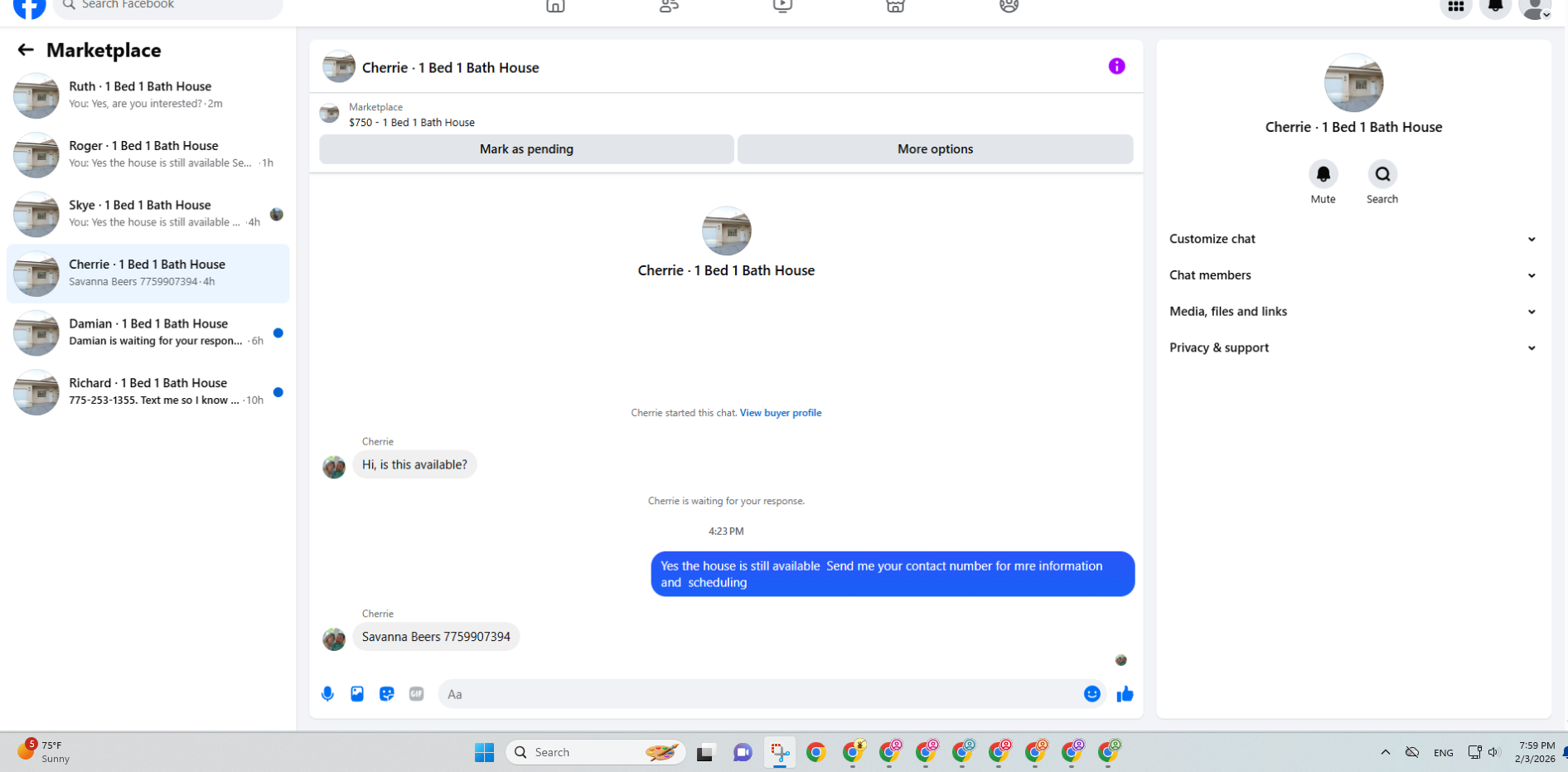Open the account profile menu

click(1535, 7)
